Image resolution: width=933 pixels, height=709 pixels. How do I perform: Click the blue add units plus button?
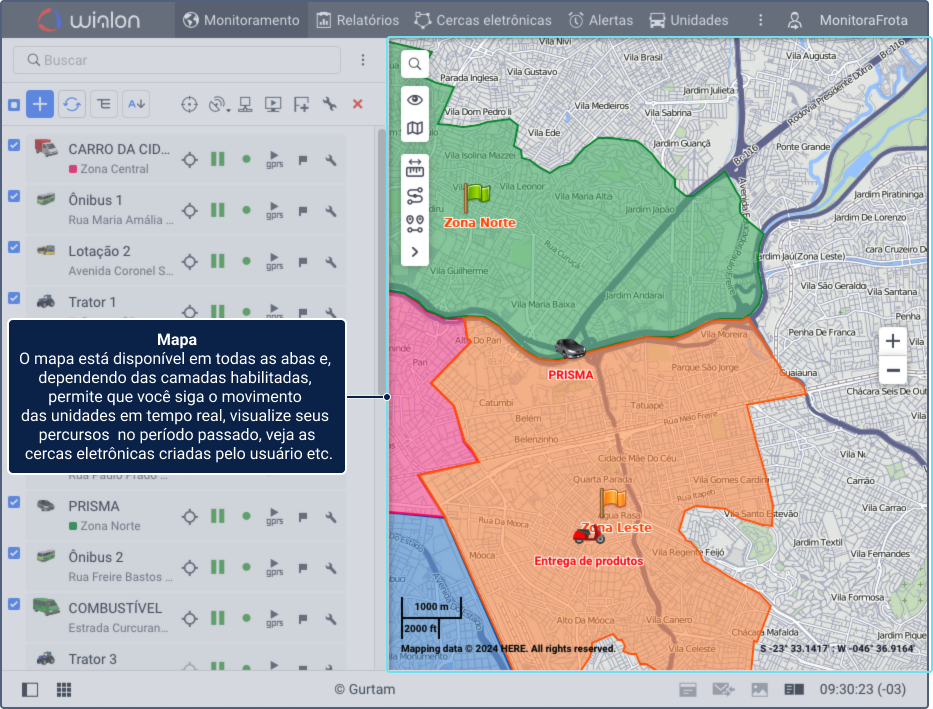tap(40, 104)
